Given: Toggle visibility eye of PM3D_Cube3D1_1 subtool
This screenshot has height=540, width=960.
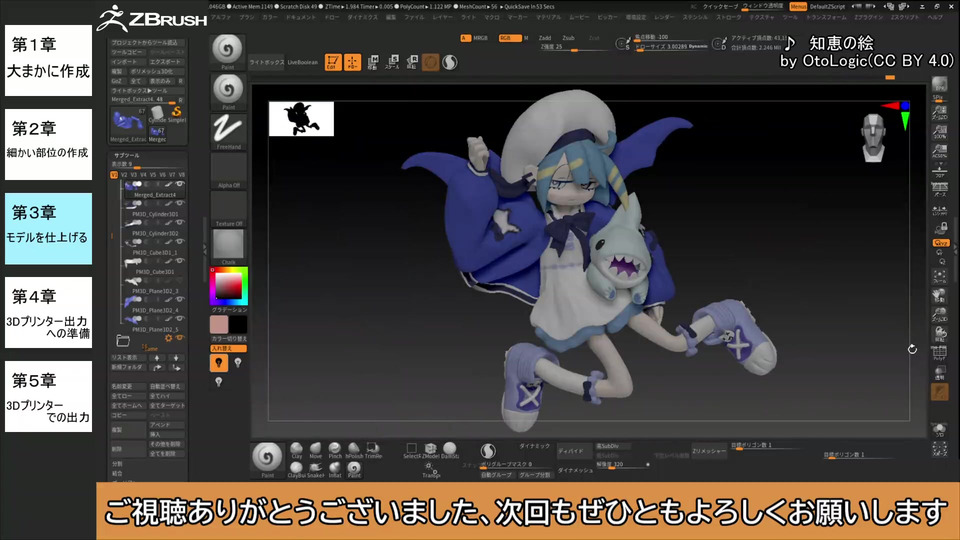Looking at the screenshot, I should tap(180, 242).
